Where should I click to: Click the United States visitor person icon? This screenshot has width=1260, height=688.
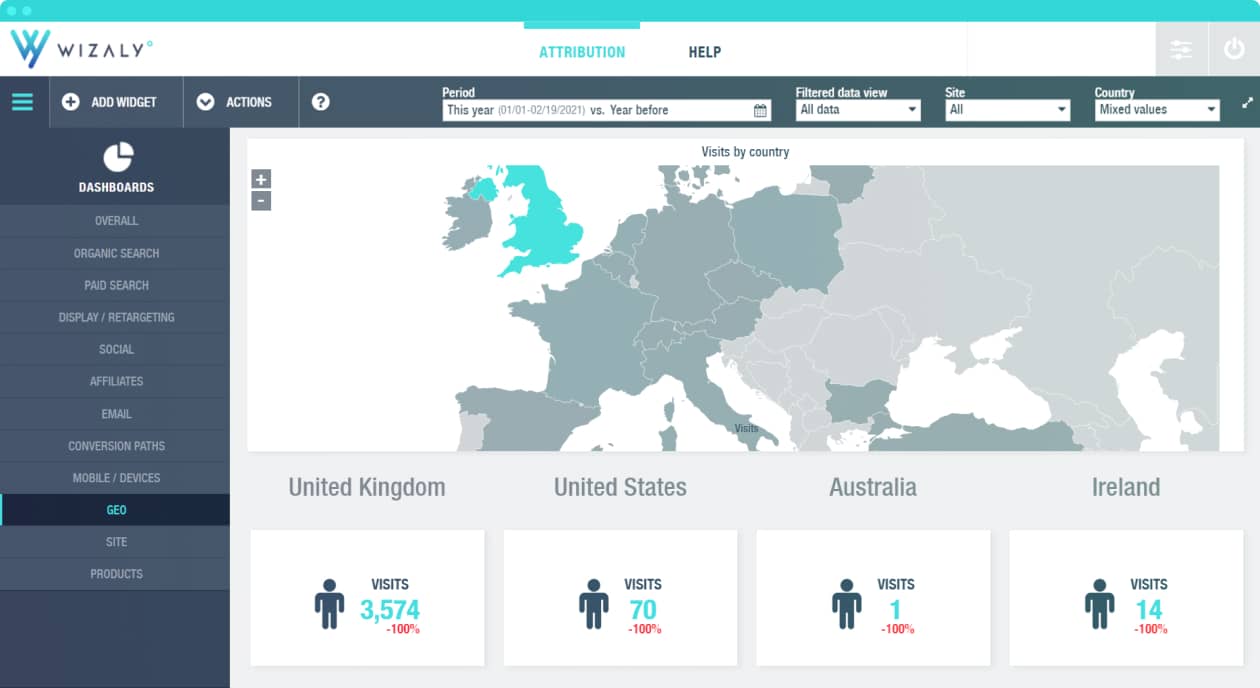pos(594,604)
